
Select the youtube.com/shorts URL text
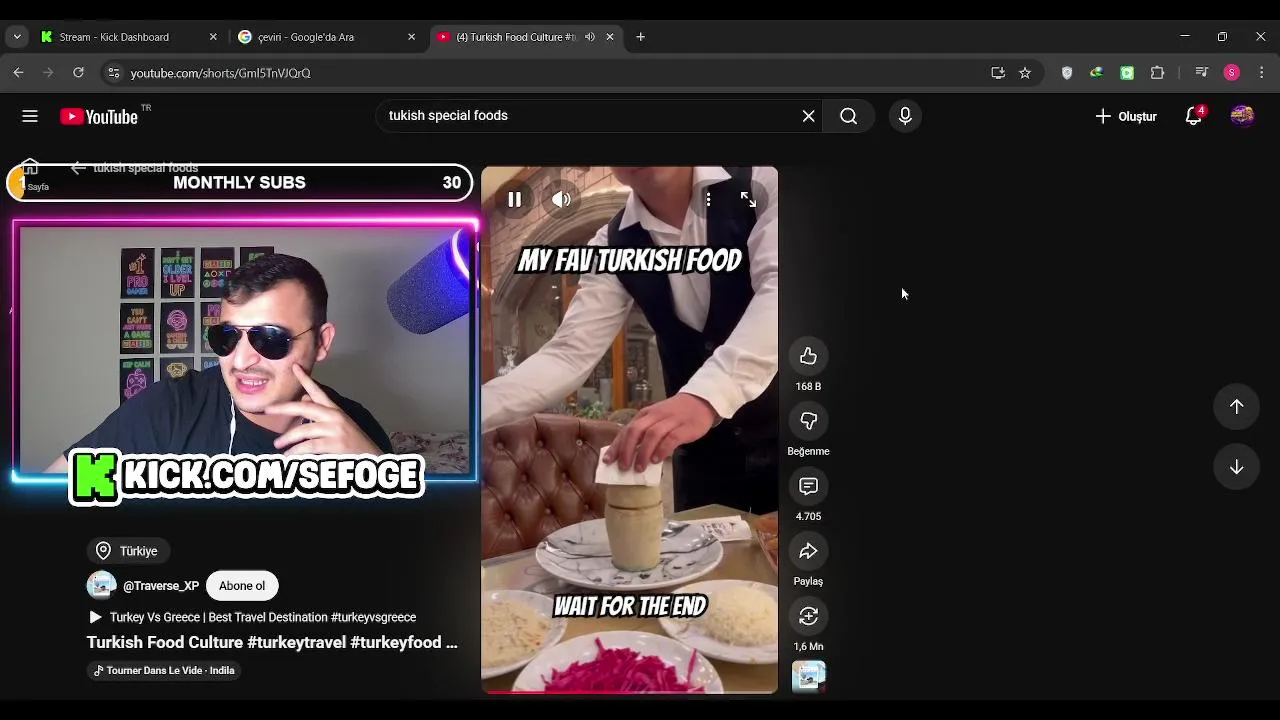pyautogui.click(x=220, y=73)
